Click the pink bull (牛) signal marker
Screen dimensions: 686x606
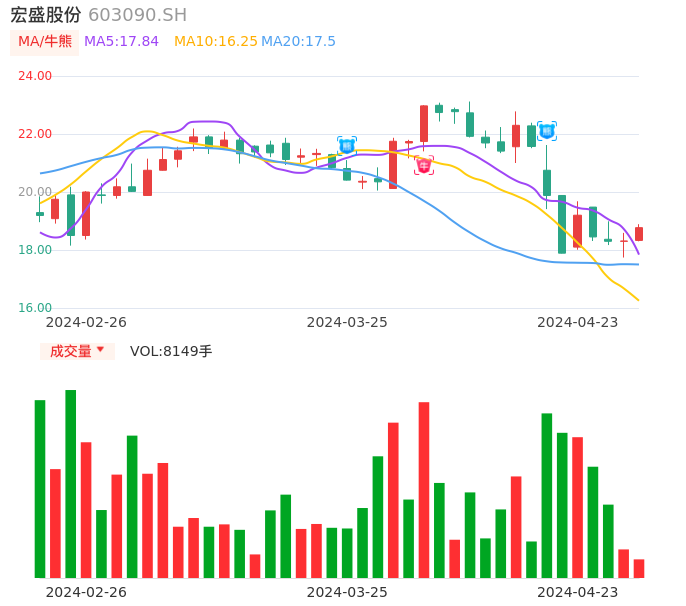tap(424, 166)
